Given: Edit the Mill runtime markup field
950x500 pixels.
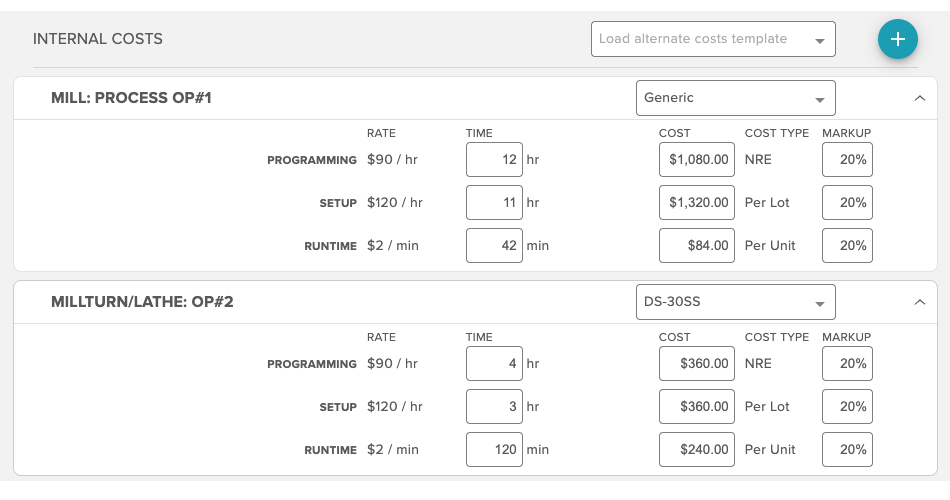Looking at the screenshot, I should pos(847,246).
